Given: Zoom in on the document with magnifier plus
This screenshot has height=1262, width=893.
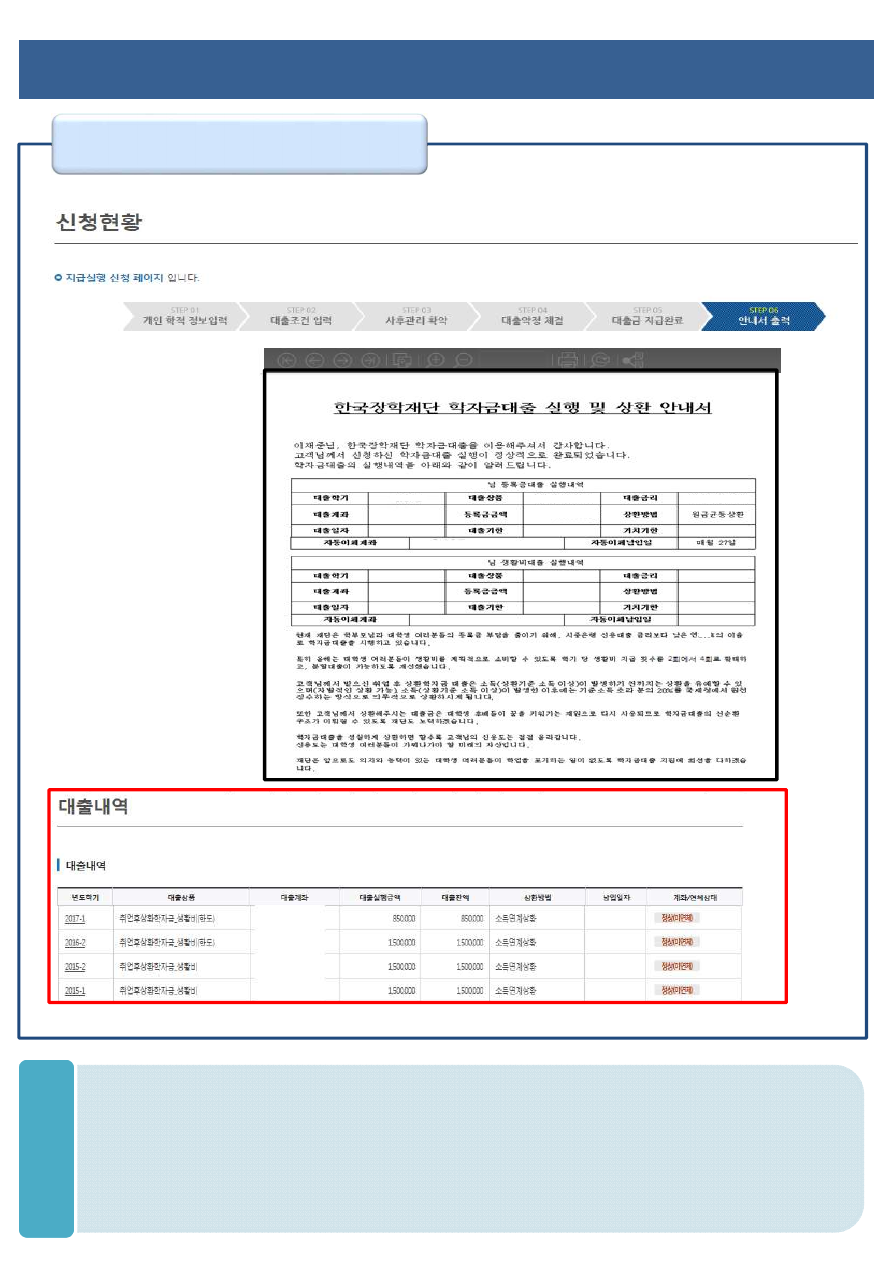Looking at the screenshot, I should pyautogui.click(x=436, y=360).
